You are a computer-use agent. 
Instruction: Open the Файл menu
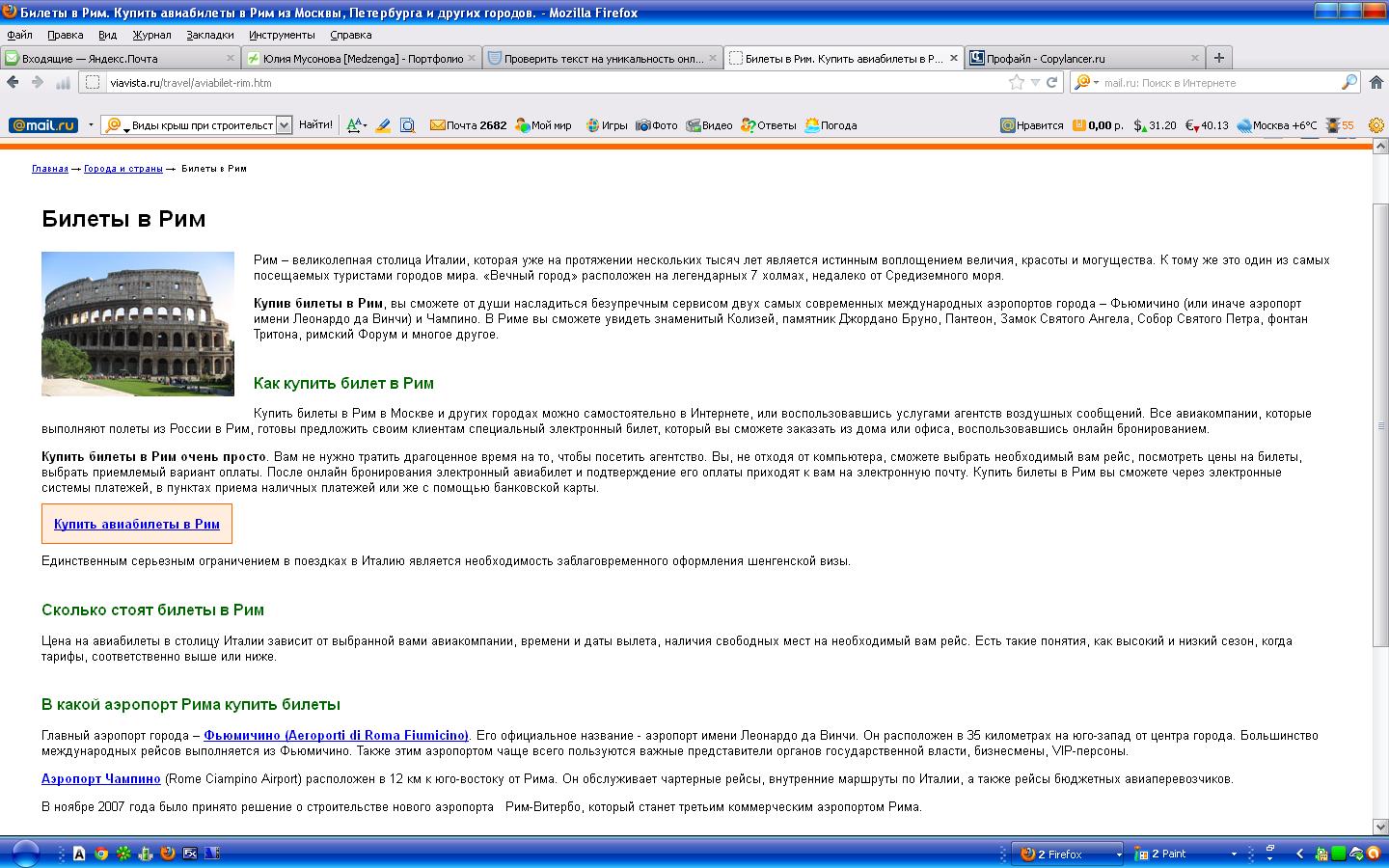click(19, 35)
